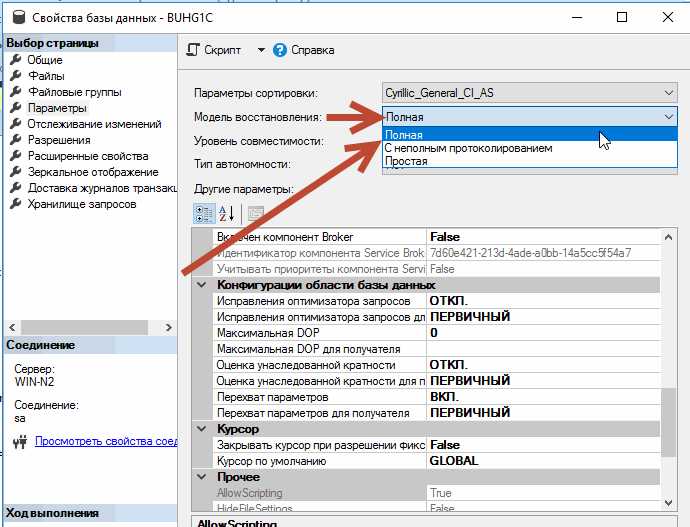The width and height of the screenshot is (690, 527).
Task: Open the Параметры сортировки combo box
Action: (x=530, y=93)
